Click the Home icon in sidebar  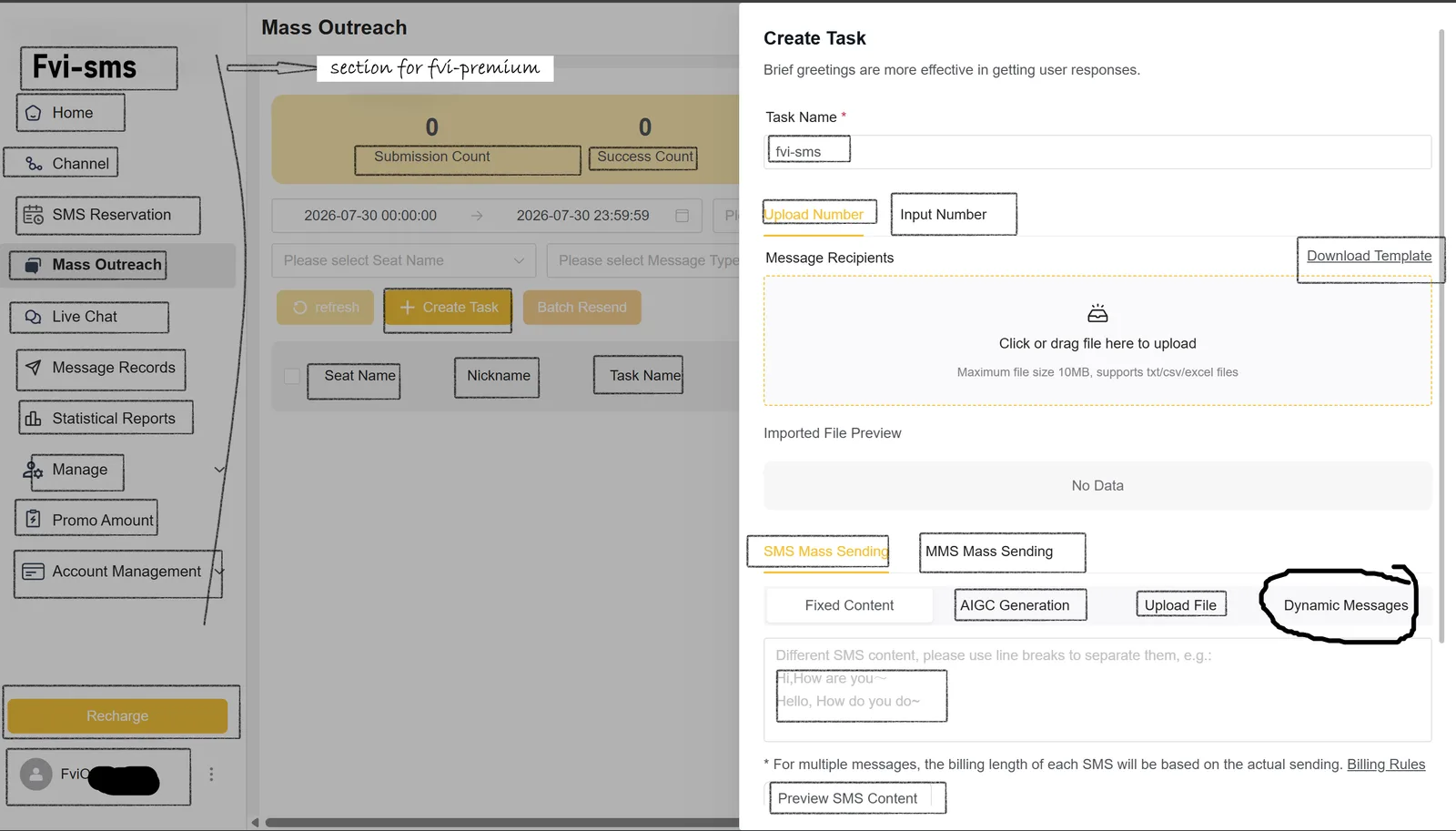(x=34, y=113)
